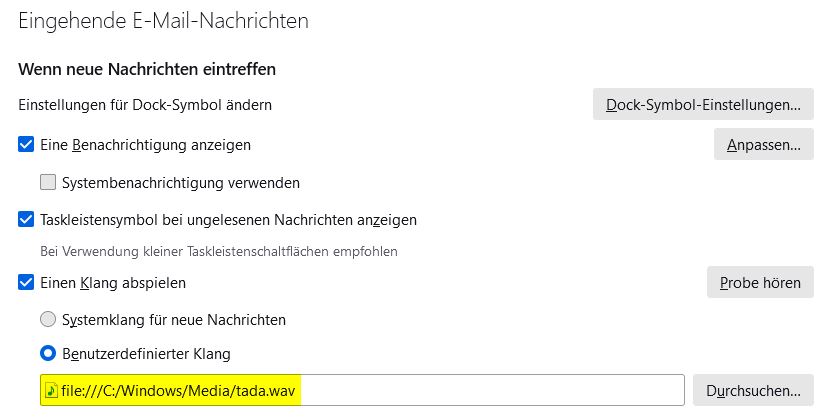Screen dimensions: 827x419
Task: Select the Systemklang für neue Nachrichten radio button
Action: coord(48,320)
